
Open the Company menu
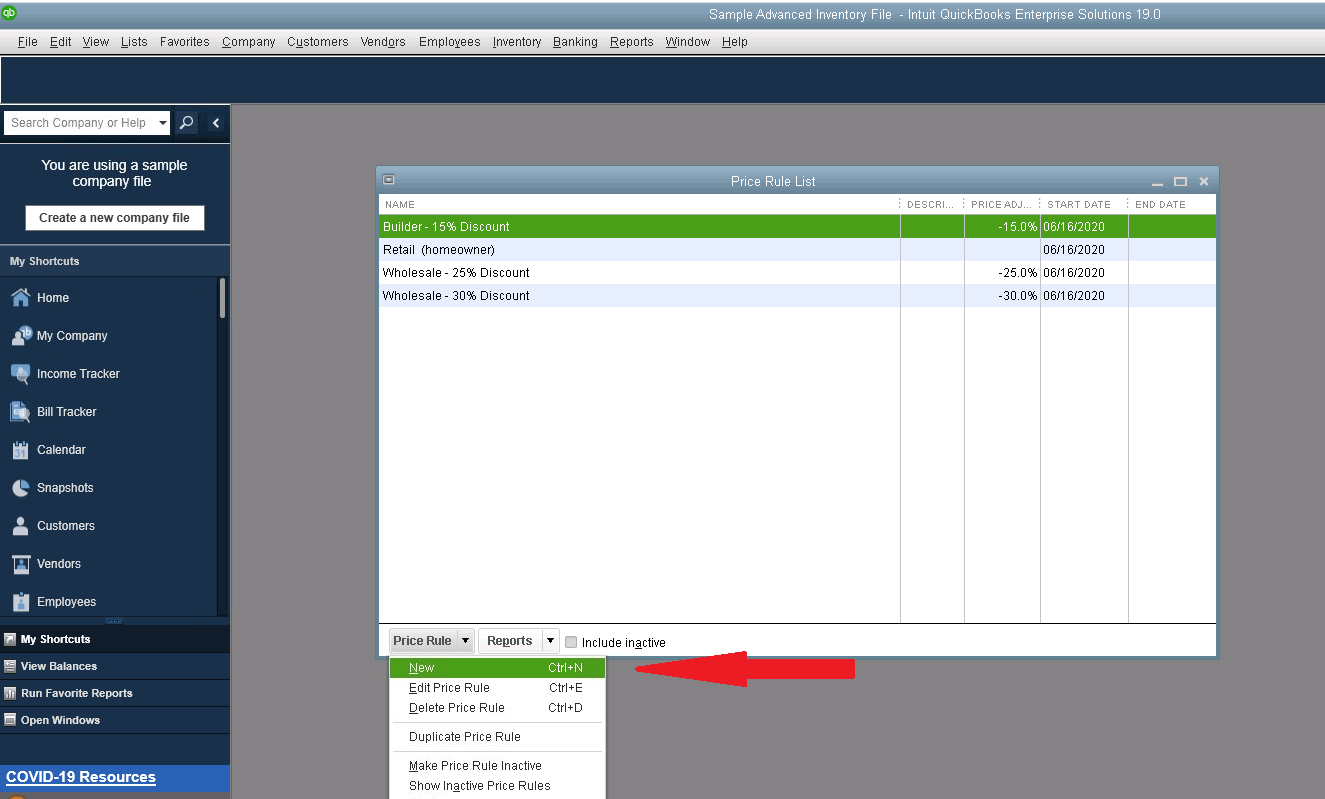[249, 42]
